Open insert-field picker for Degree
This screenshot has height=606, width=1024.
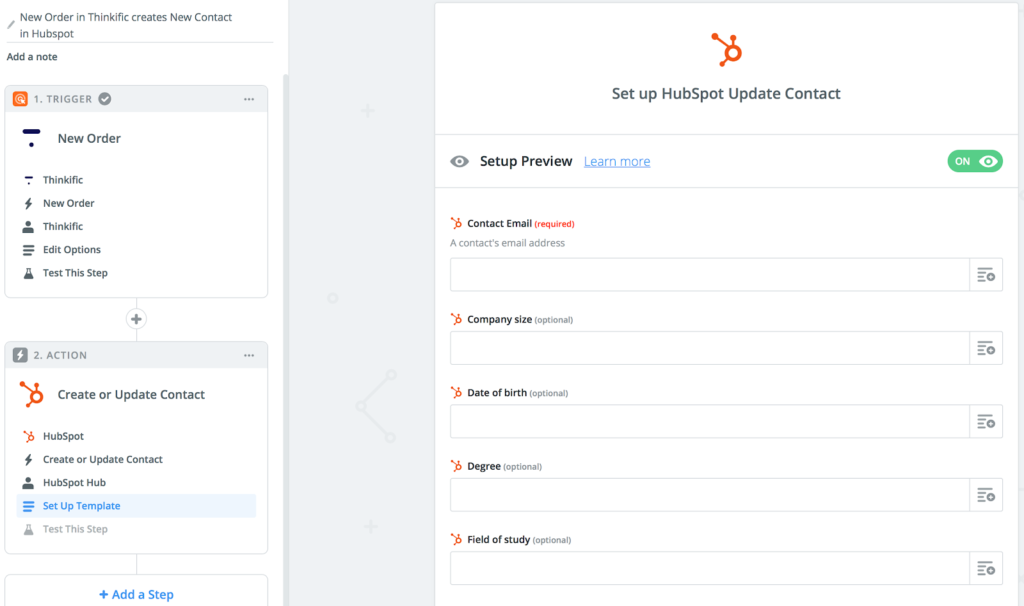point(985,494)
